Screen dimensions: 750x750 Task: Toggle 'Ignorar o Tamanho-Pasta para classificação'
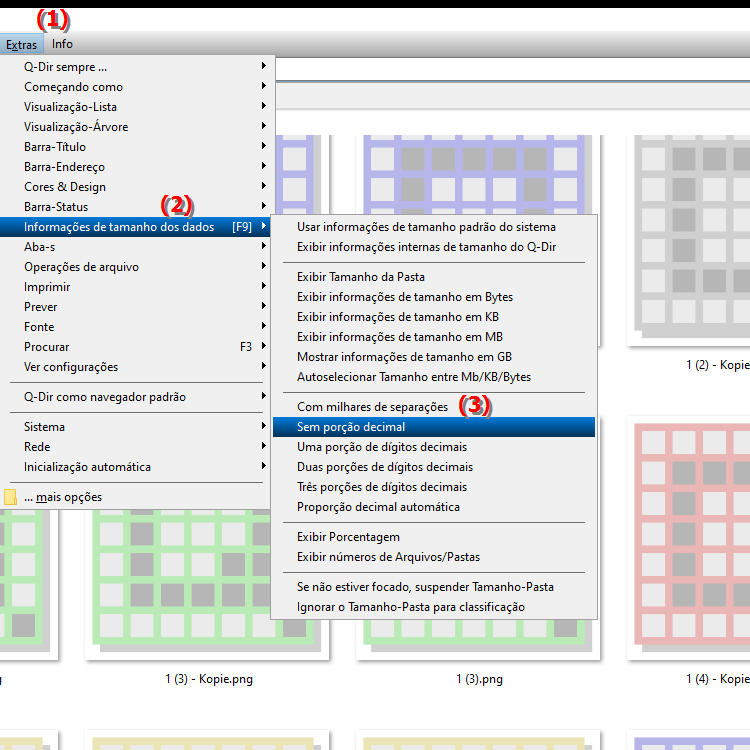434,607
